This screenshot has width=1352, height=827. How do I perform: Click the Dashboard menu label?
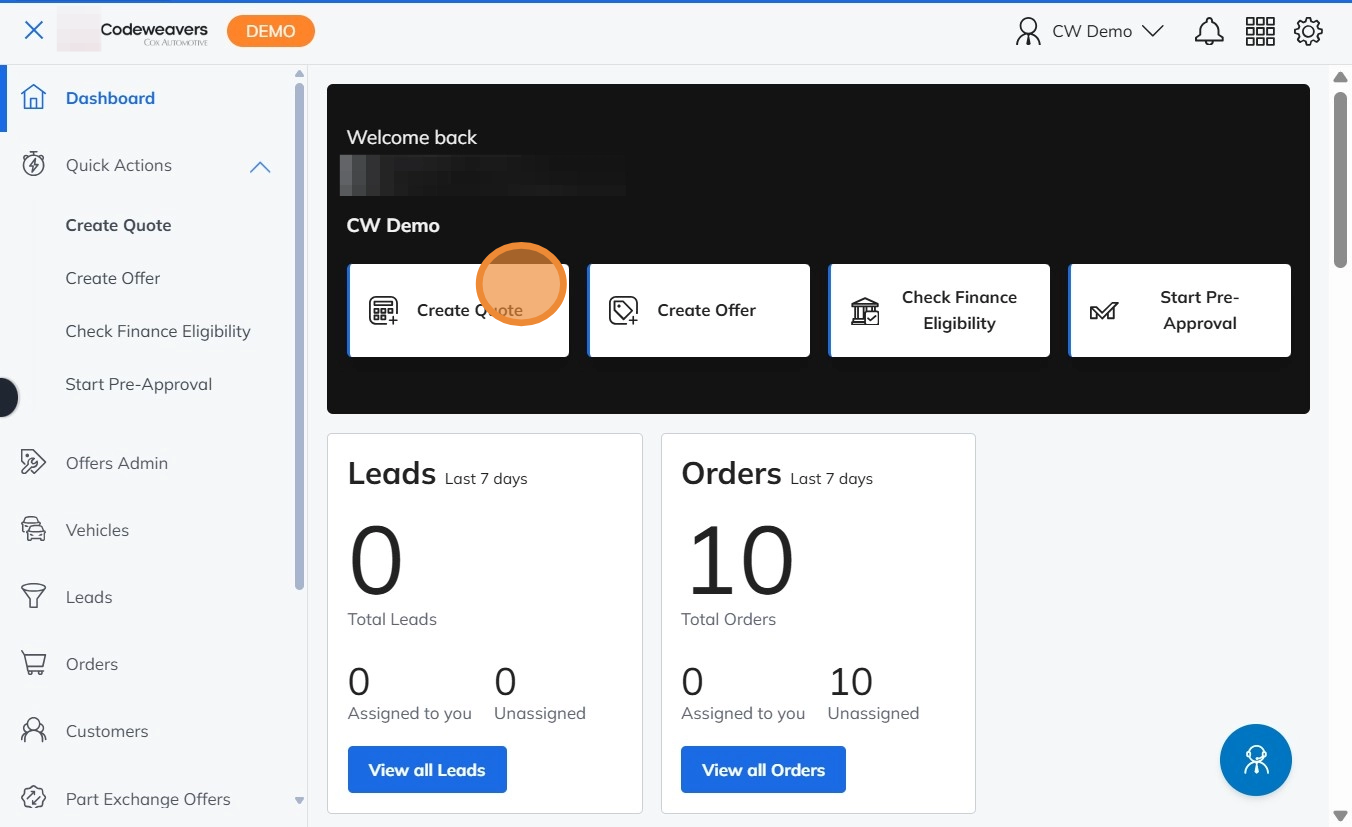tap(110, 98)
